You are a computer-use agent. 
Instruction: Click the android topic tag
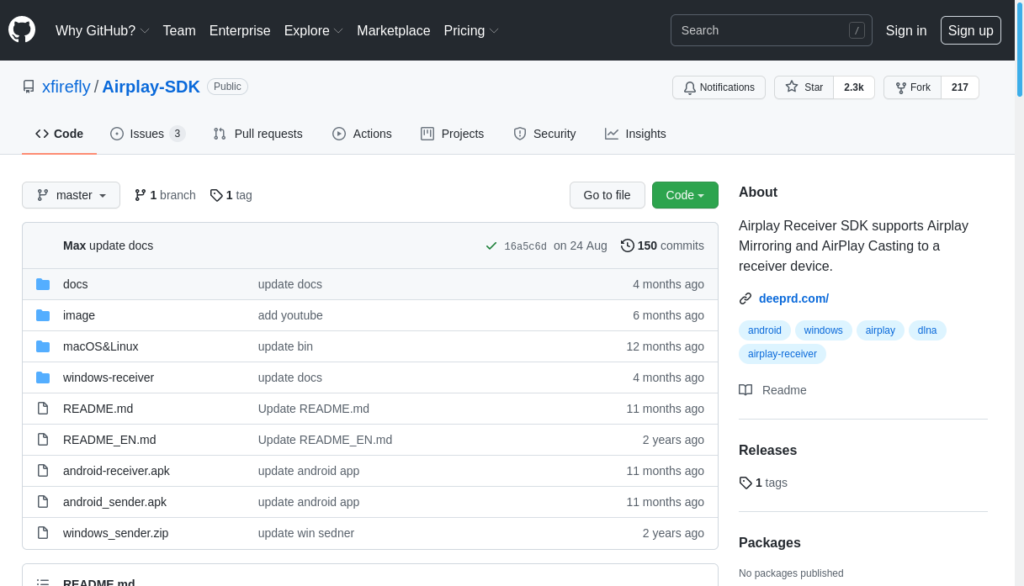[765, 330]
